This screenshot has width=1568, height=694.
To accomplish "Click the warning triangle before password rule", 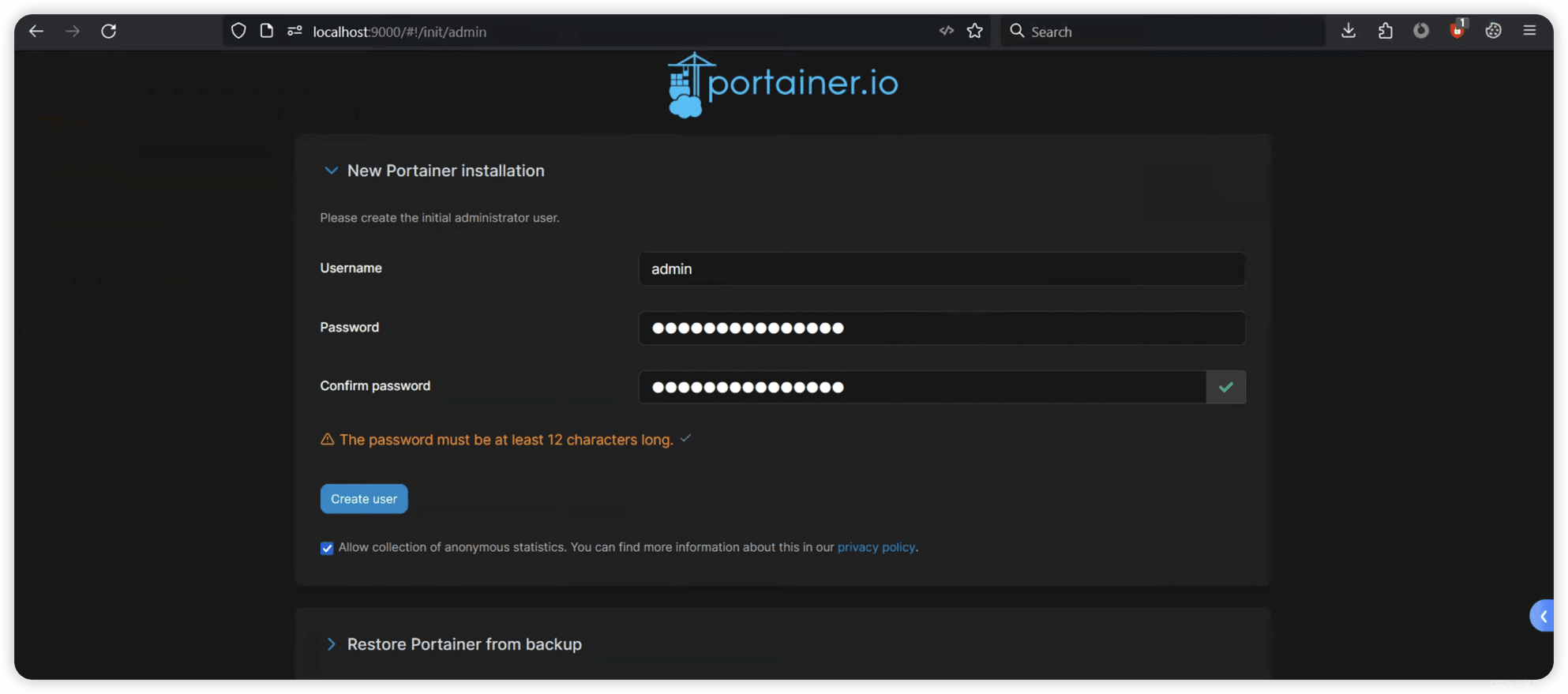I will (327, 439).
